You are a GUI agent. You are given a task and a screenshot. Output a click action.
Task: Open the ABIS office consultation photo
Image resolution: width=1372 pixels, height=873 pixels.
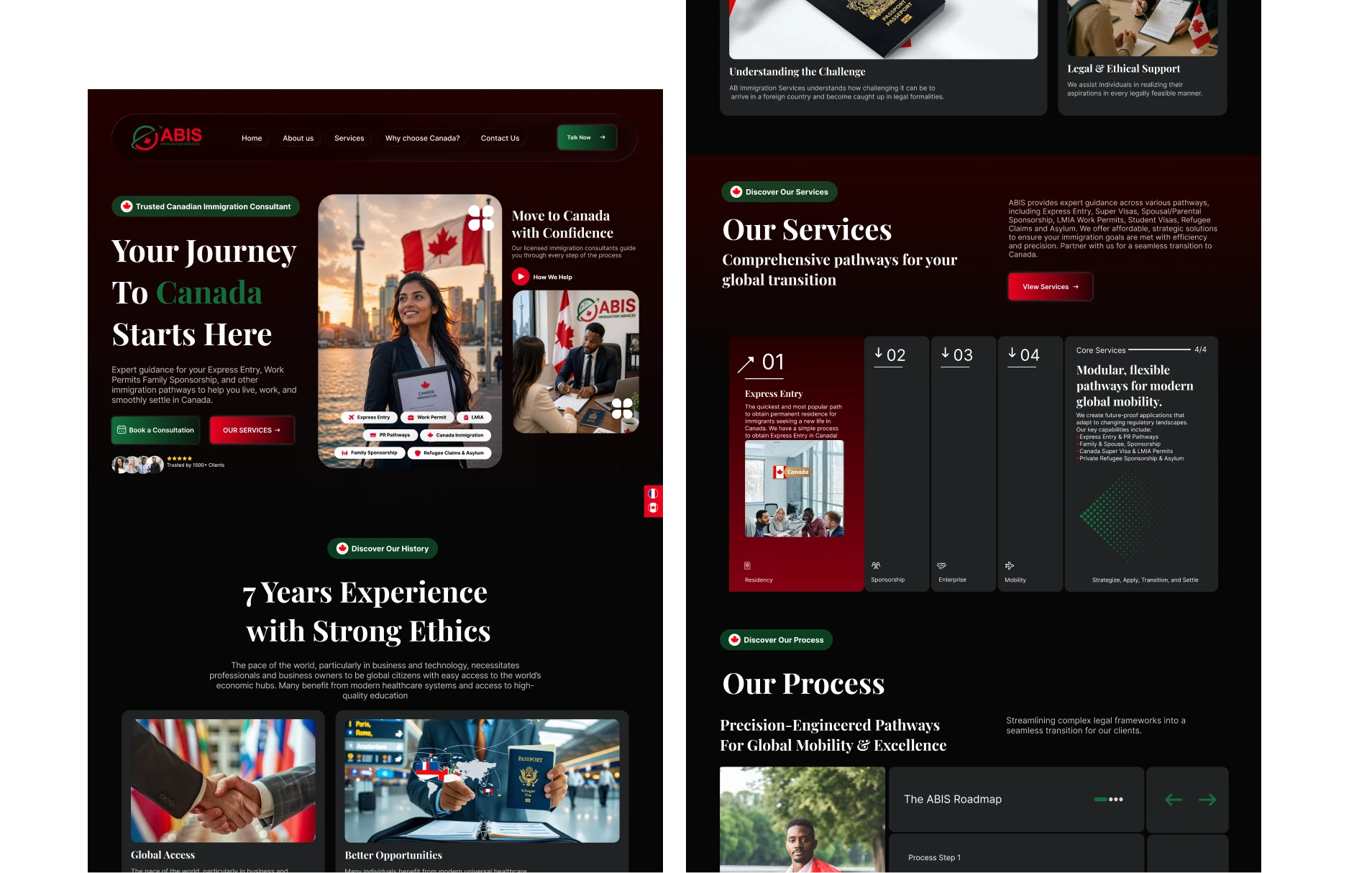(x=576, y=362)
